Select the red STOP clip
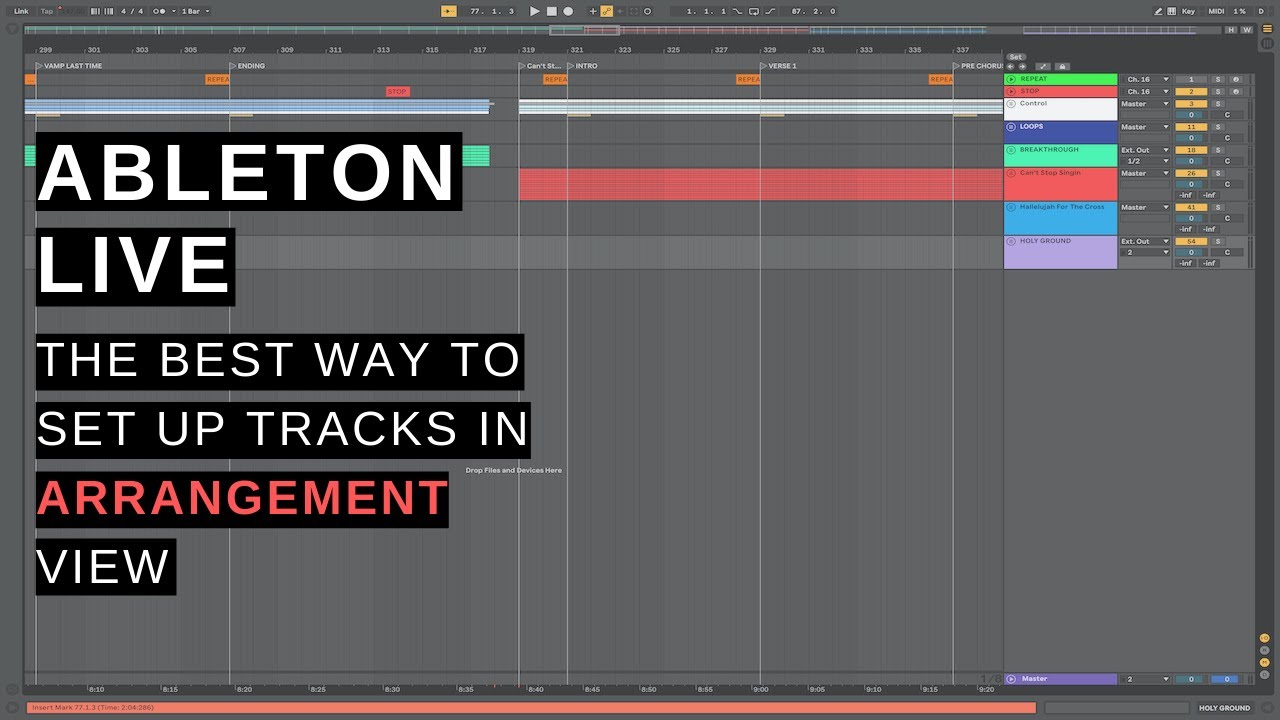Viewport: 1280px width, 720px height. coord(397,91)
